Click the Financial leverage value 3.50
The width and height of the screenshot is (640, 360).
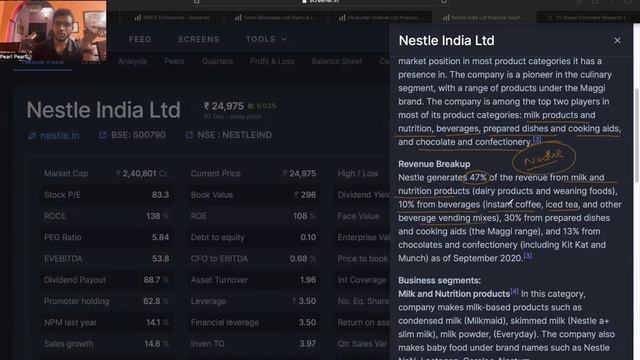tap(307, 322)
